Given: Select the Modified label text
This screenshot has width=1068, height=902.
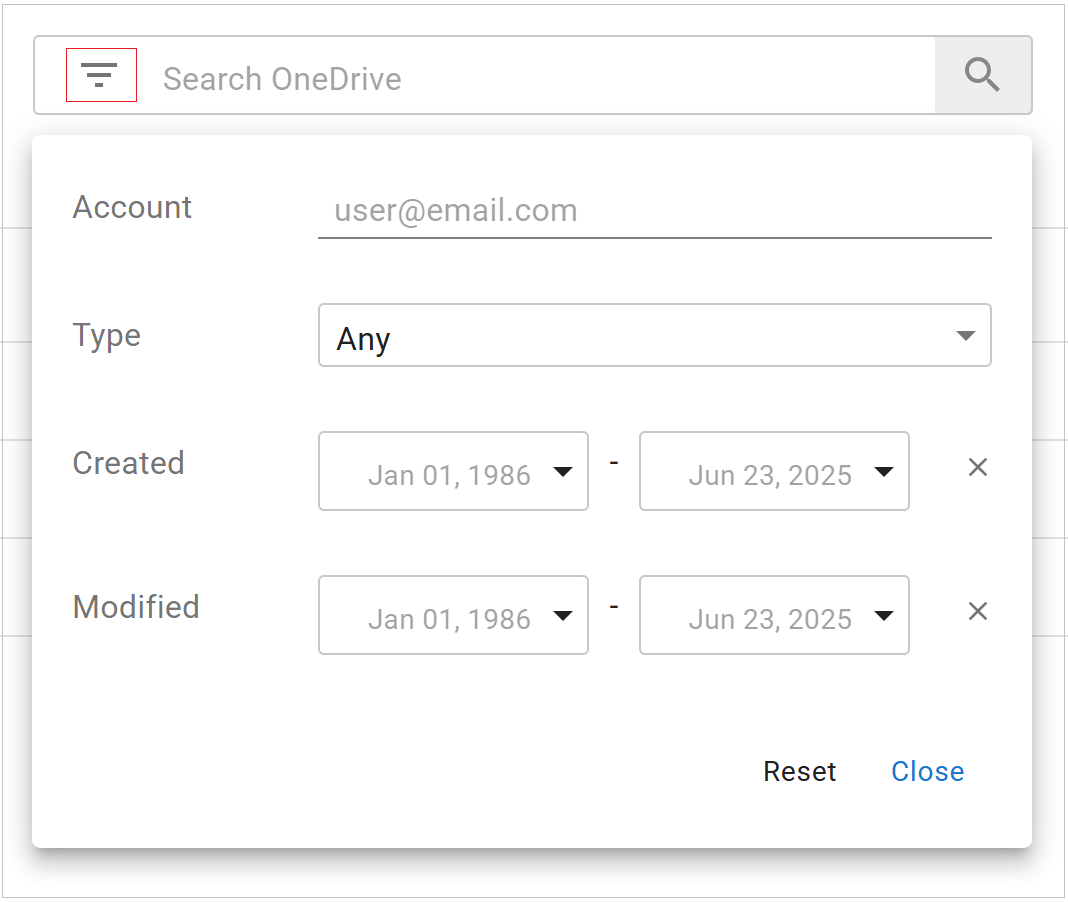Looking at the screenshot, I should [136, 607].
